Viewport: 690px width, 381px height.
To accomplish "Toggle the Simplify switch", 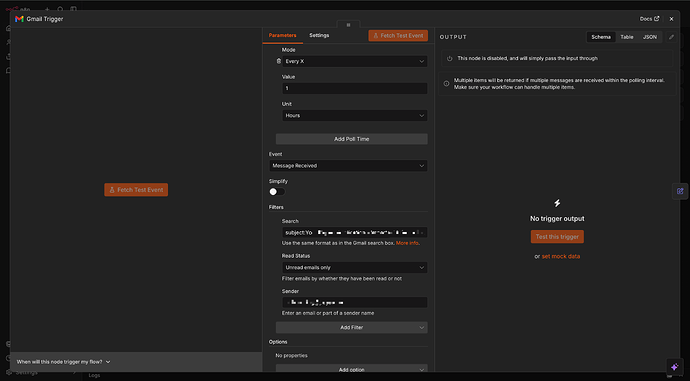I will (277, 191).
